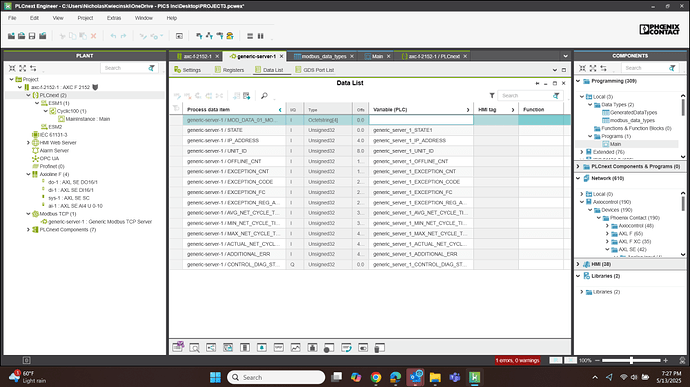Click the pause icon in the main toolbar
The height and width of the screenshot is (387, 690).
point(261,36)
